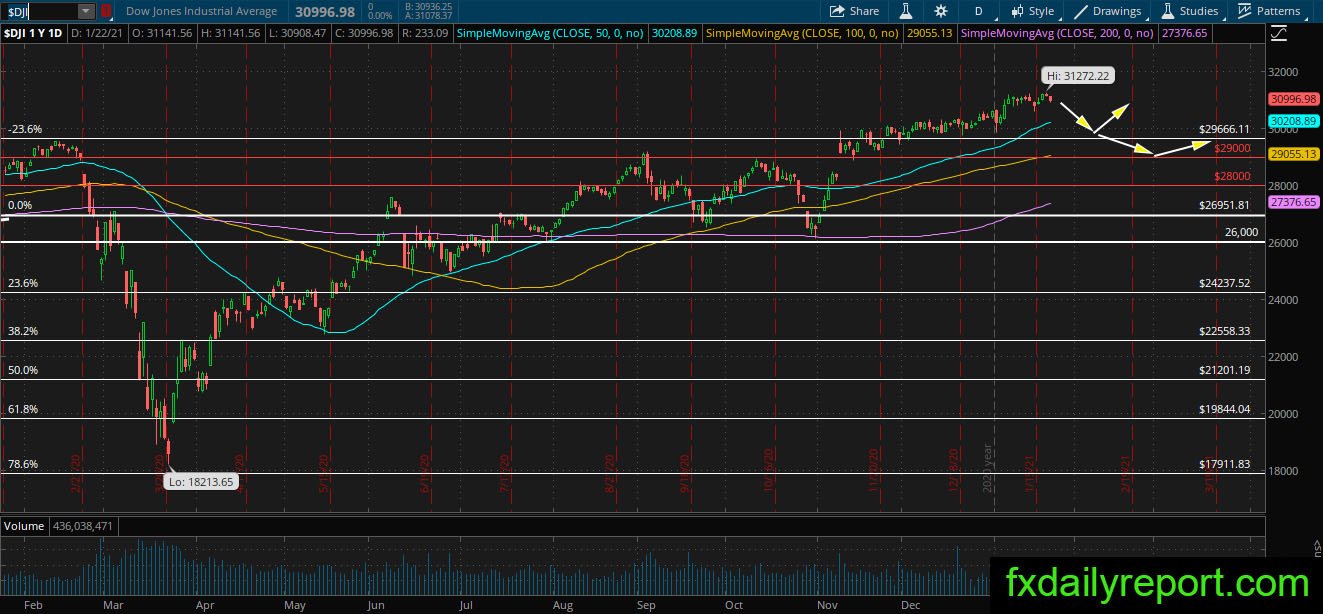The width and height of the screenshot is (1323, 614).
Task: Click the 30208.89 SMA50 axis tag
Action: tap(1293, 120)
